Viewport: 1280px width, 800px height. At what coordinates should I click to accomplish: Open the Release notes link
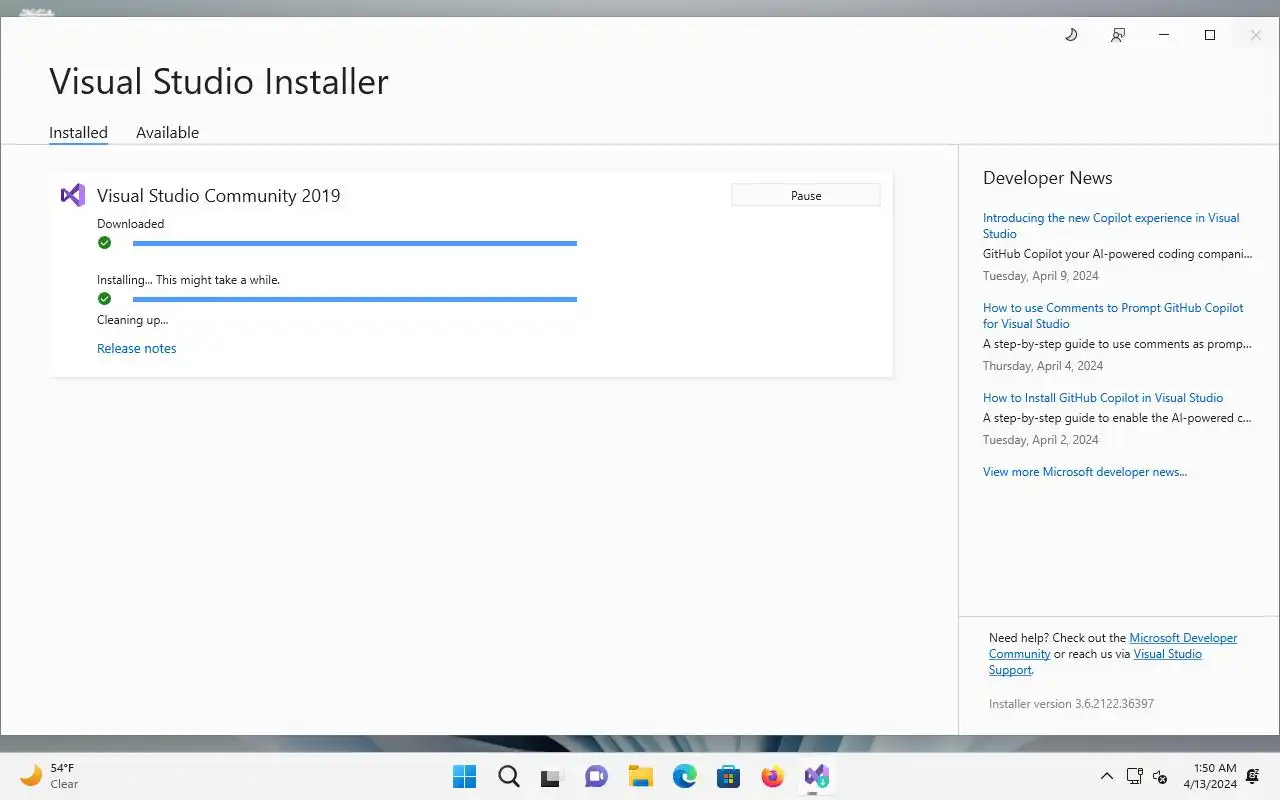[x=136, y=348]
